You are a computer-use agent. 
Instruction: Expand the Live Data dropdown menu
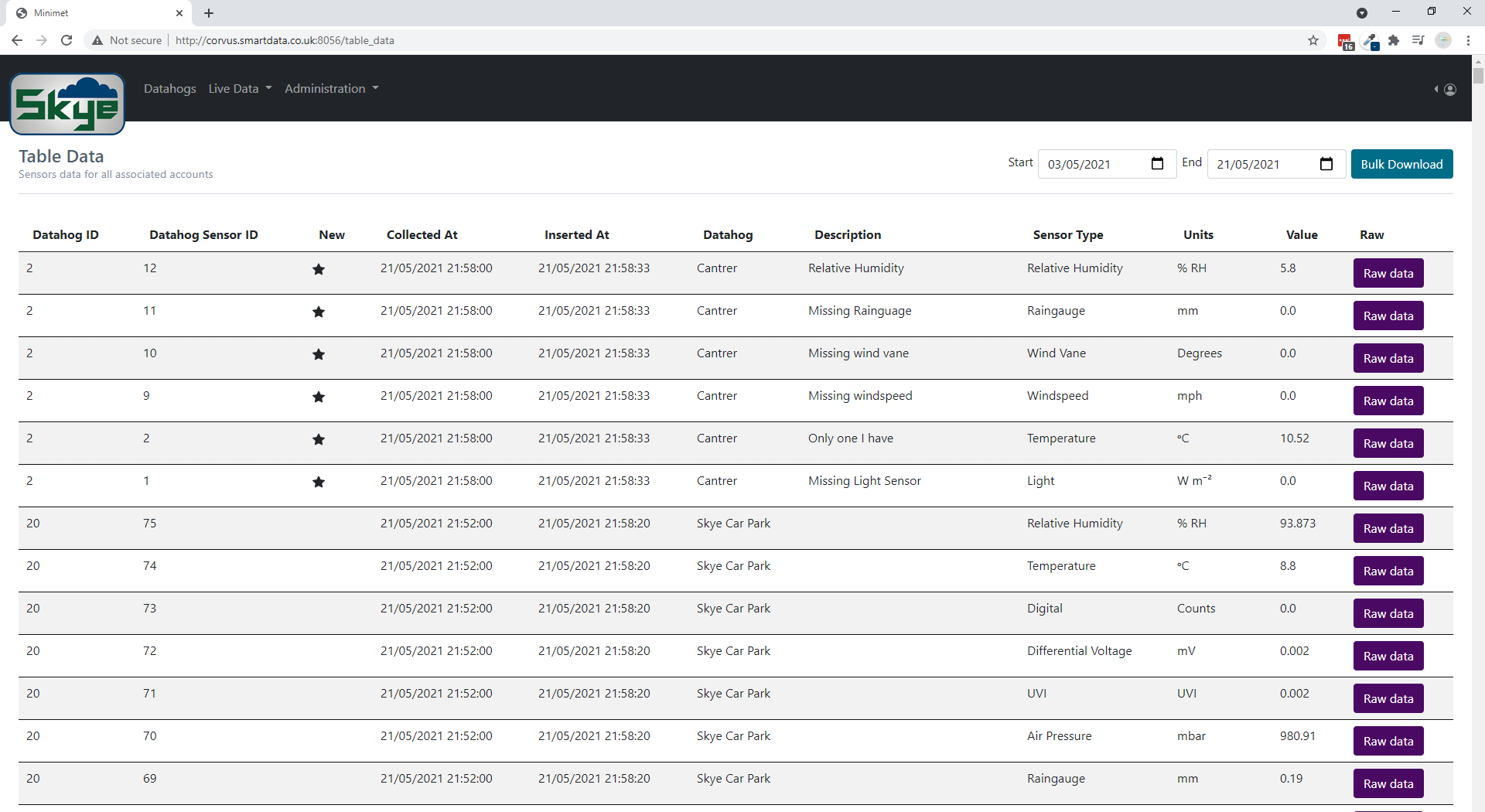click(240, 89)
